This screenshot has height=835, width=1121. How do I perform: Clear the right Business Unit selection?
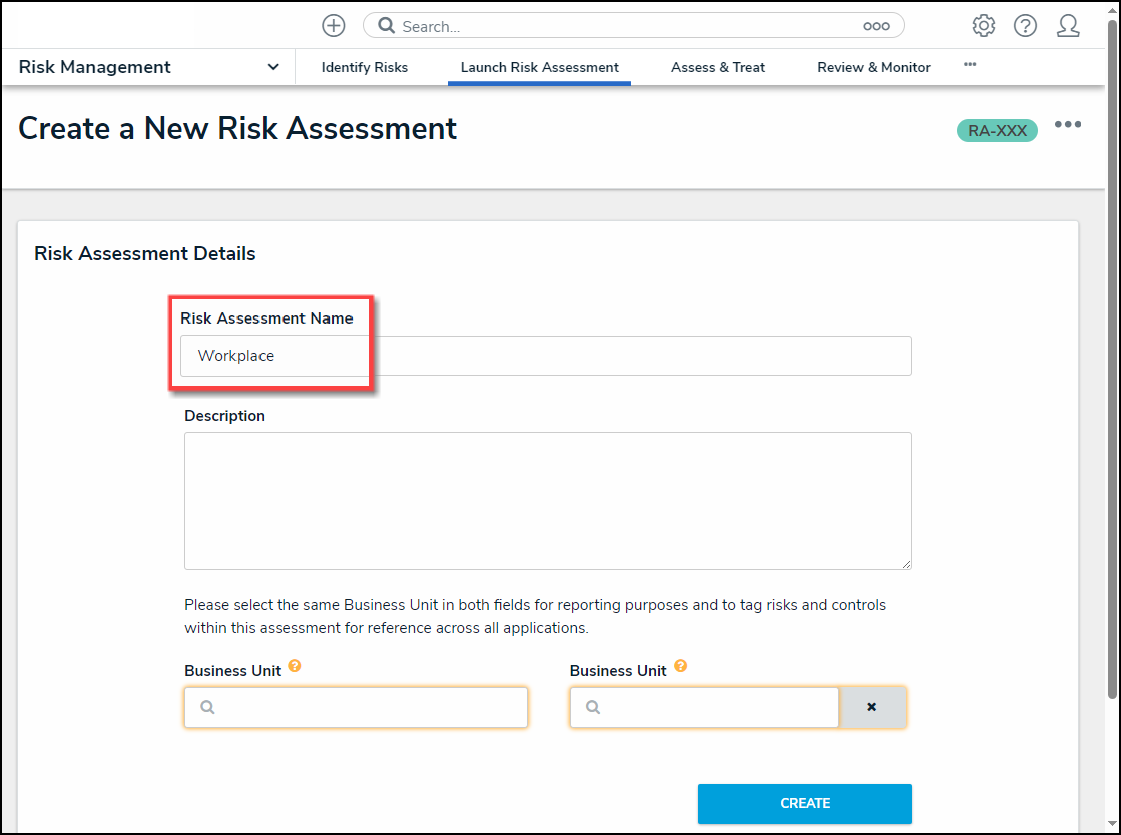click(872, 707)
